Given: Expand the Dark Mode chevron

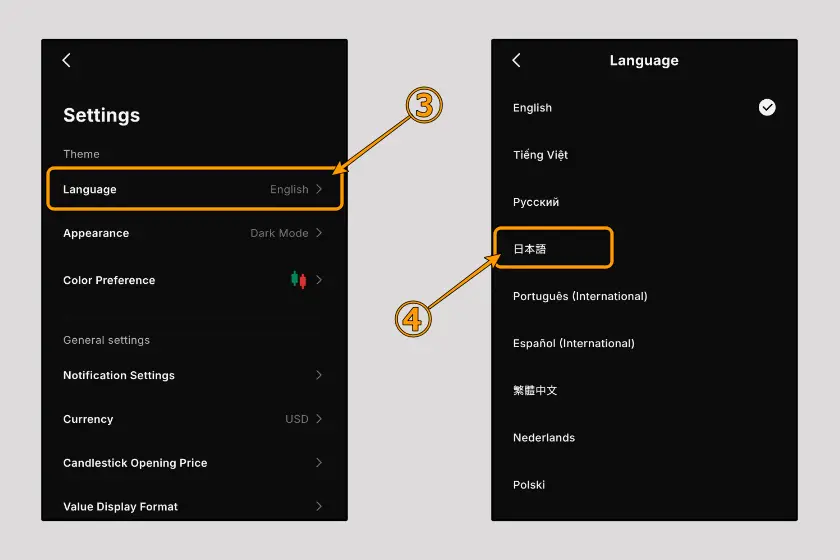Looking at the screenshot, I should pyautogui.click(x=319, y=233).
